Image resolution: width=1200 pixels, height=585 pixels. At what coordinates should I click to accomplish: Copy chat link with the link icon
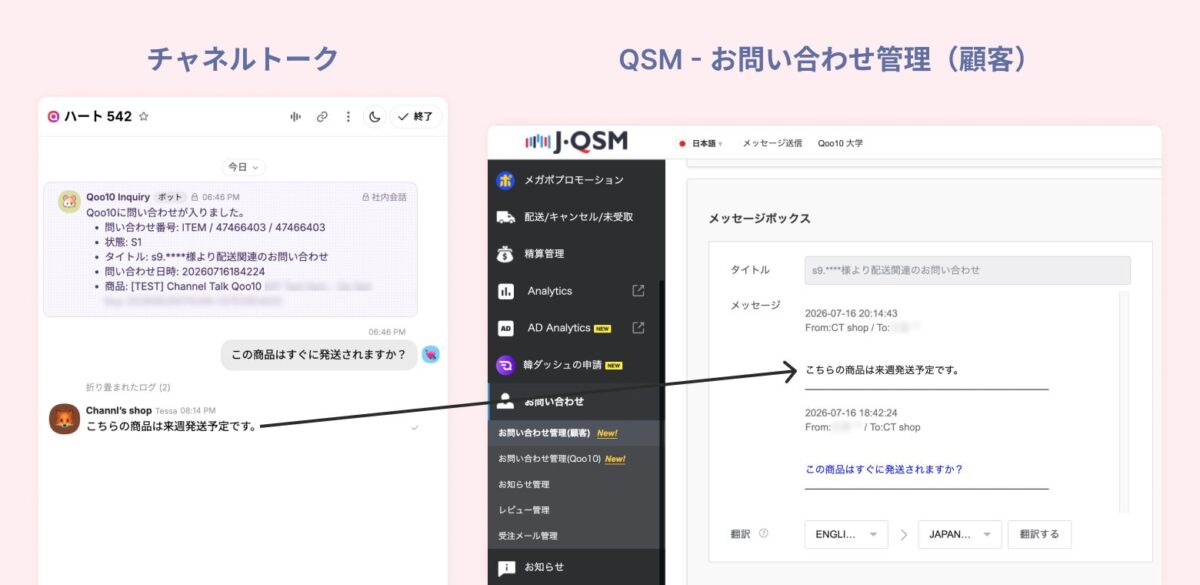322,117
